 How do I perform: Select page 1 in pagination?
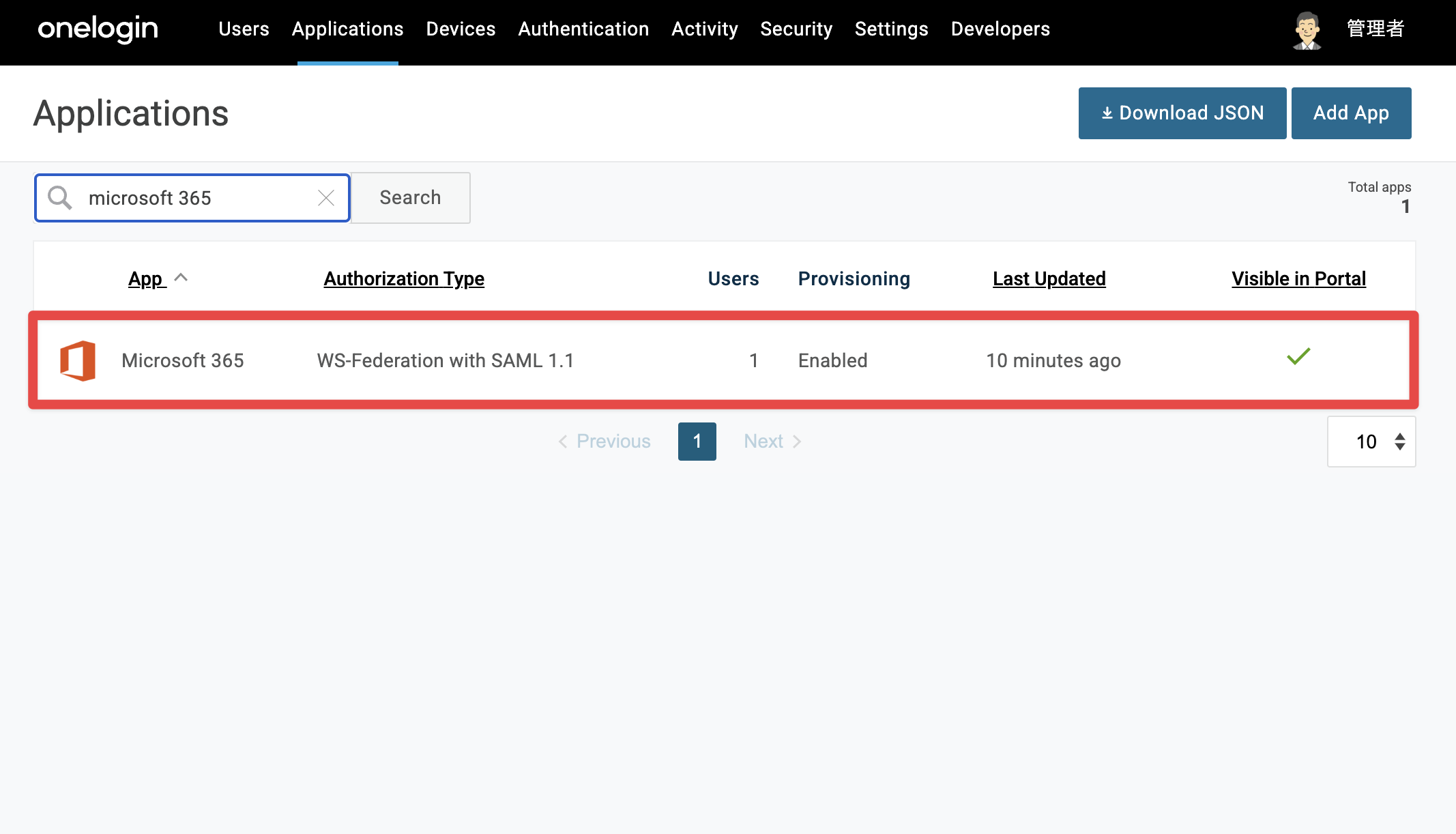(x=697, y=442)
